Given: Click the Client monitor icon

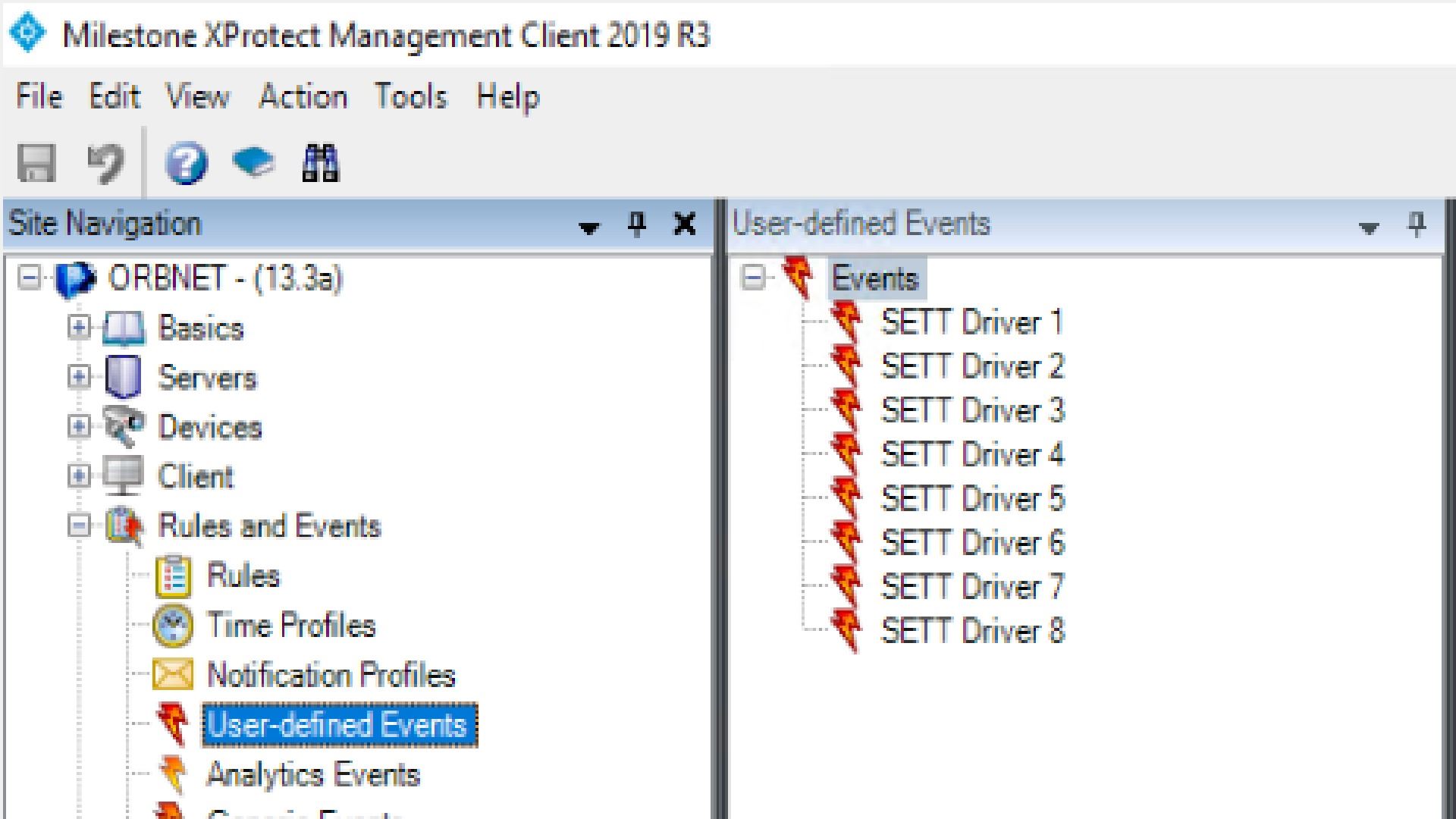Looking at the screenshot, I should [x=123, y=476].
